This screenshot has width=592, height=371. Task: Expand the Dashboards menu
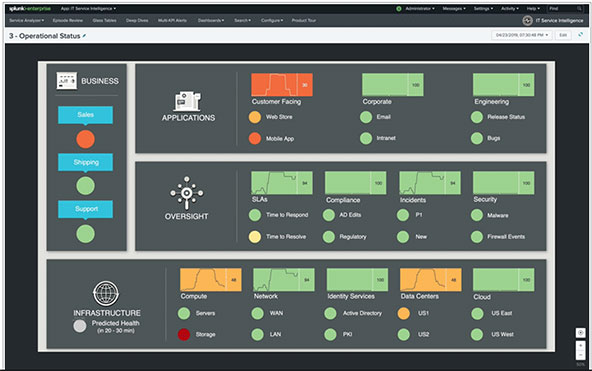211,20
